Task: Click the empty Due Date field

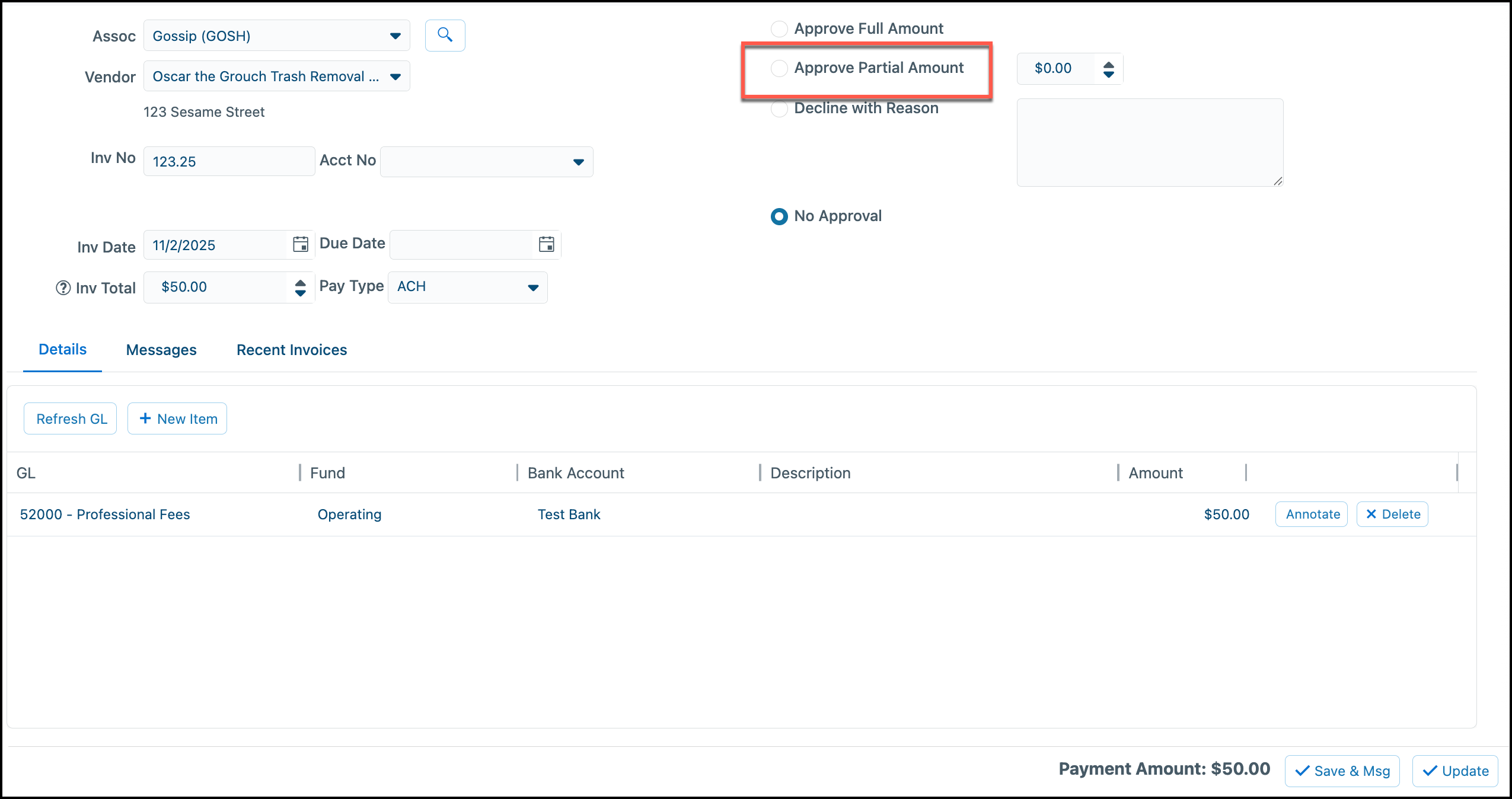Action: pos(462,245)
